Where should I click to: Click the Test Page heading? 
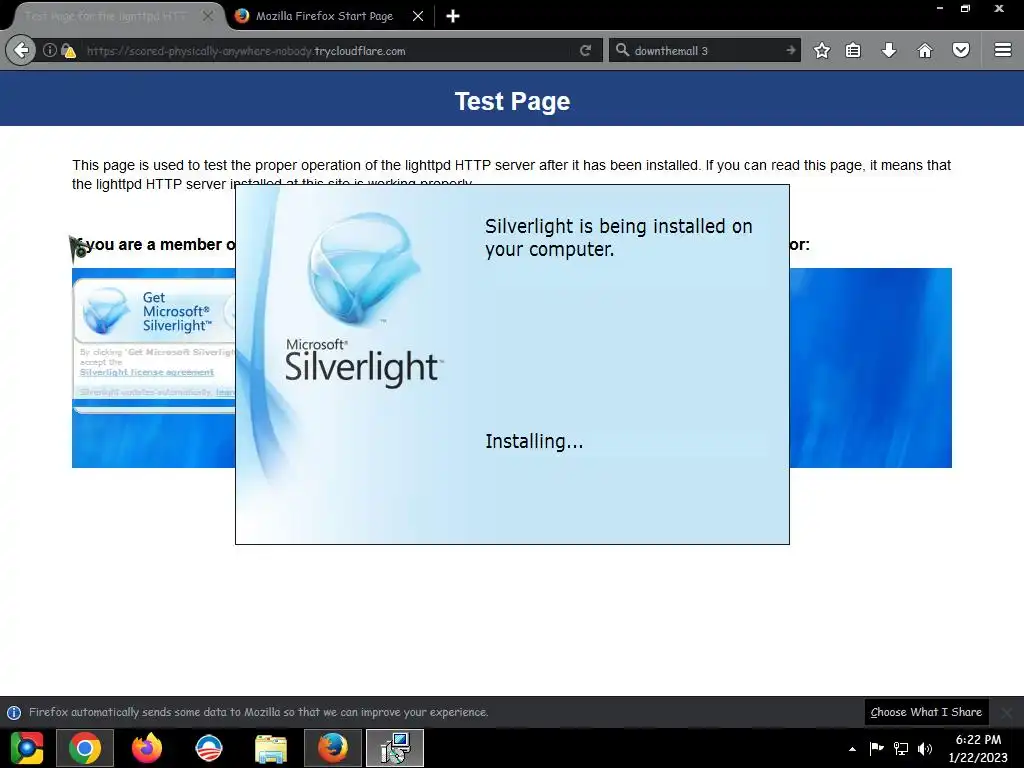click(512, 101)
